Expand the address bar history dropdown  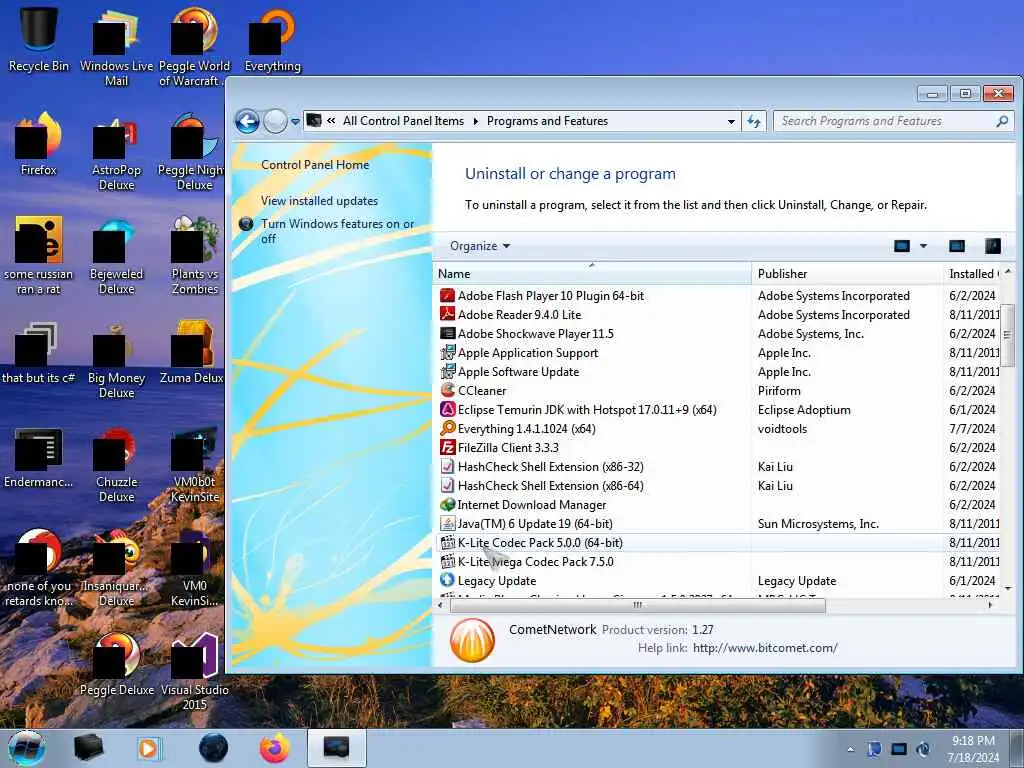tap(731, 121)
